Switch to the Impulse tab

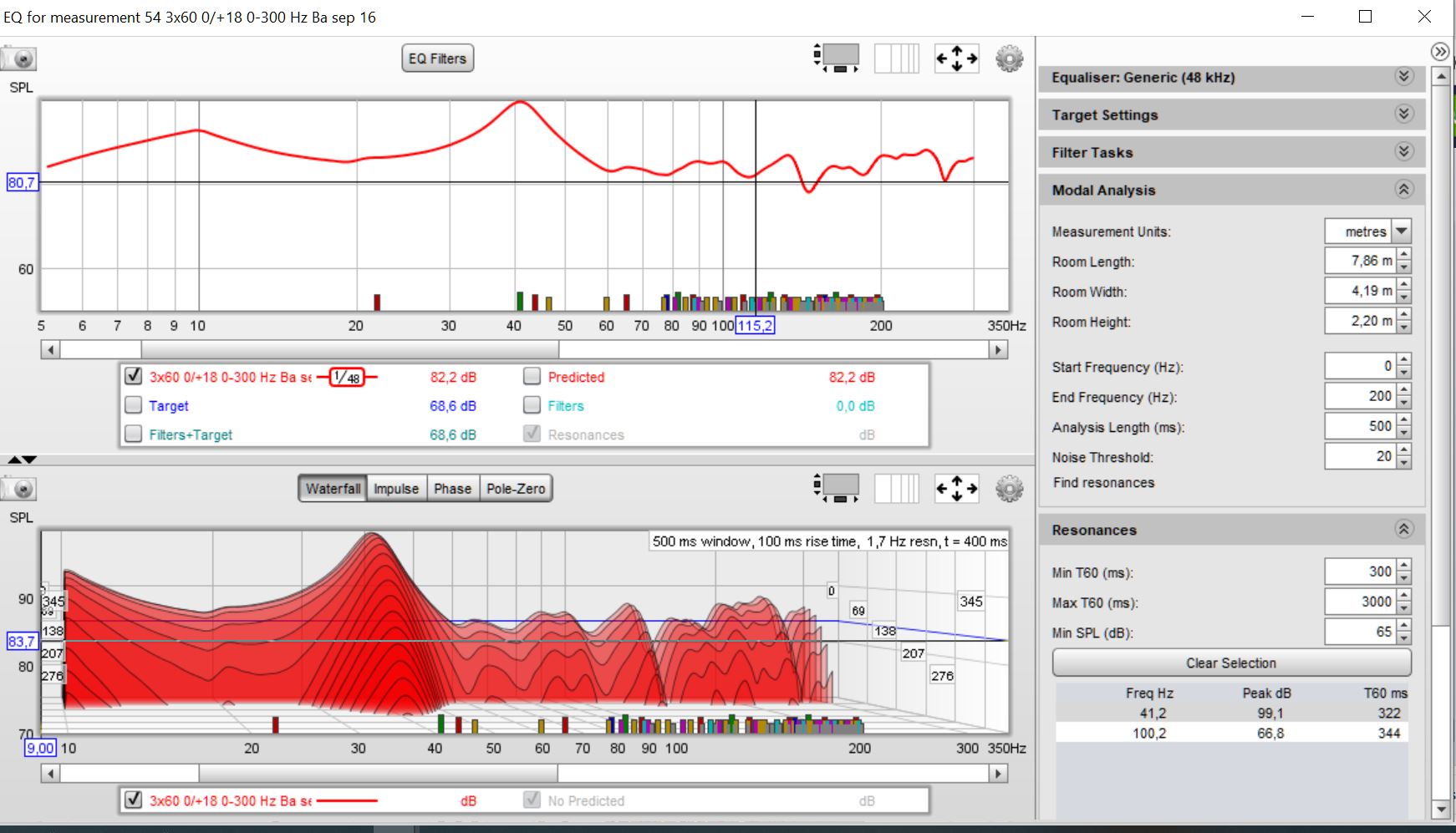point(396,489)
